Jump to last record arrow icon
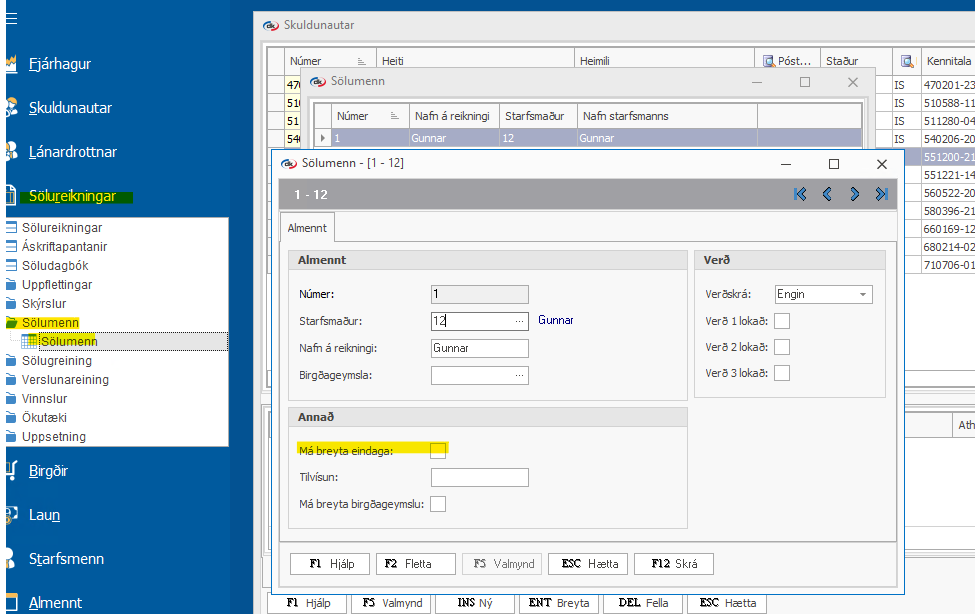The image size is (975, 614). [881, 194]
